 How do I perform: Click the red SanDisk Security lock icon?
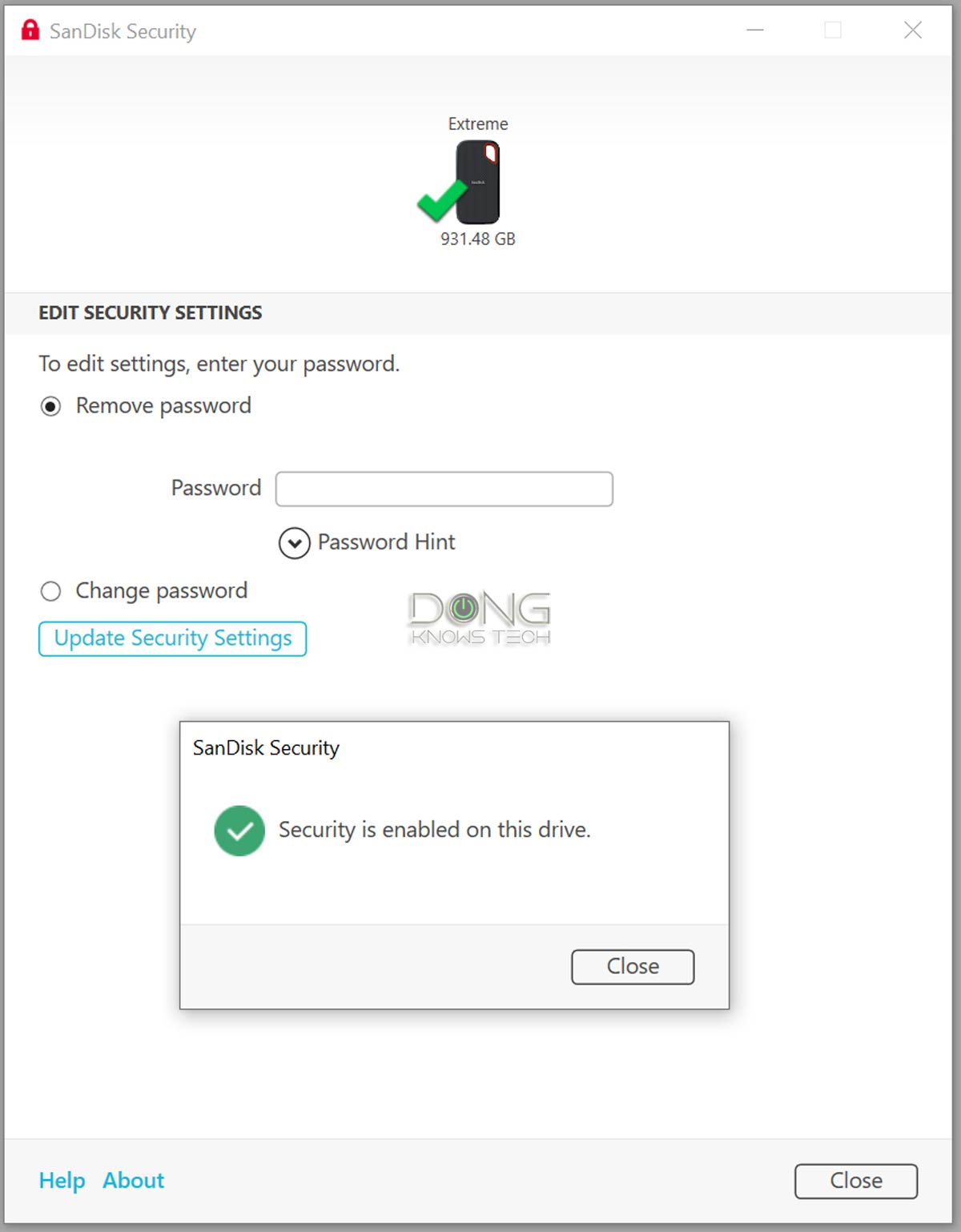30,30
